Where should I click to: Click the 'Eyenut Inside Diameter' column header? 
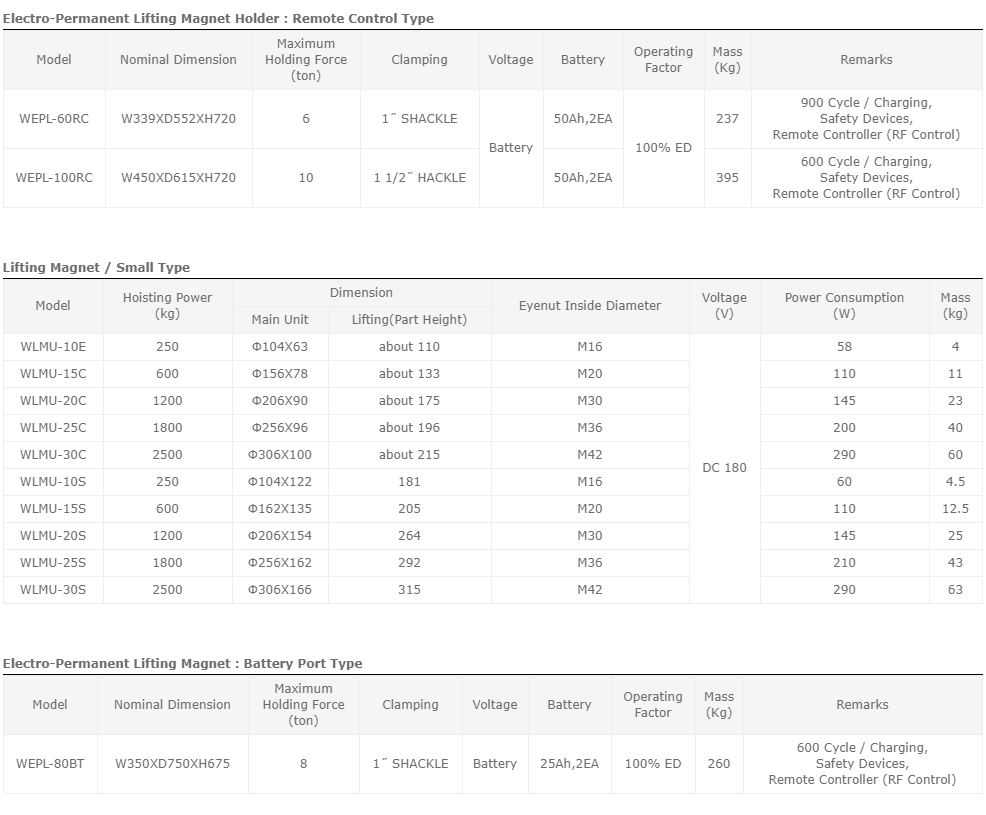click(x=590, y=306)
